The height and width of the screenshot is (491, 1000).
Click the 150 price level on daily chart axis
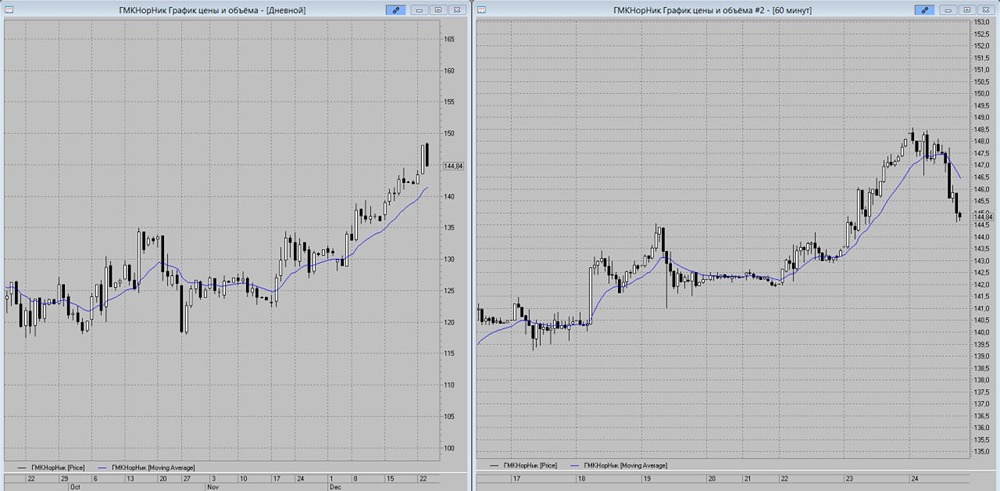[449, 134]
